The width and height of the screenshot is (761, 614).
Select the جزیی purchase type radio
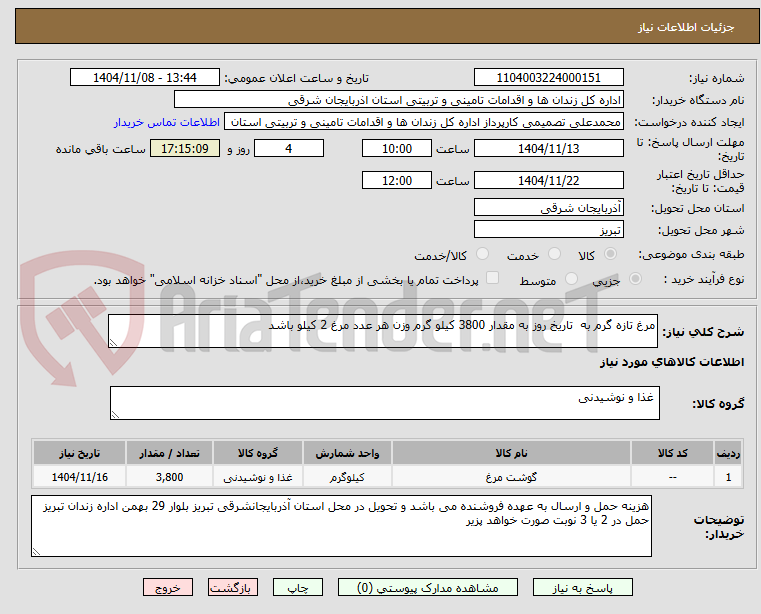tap(635, 279)
